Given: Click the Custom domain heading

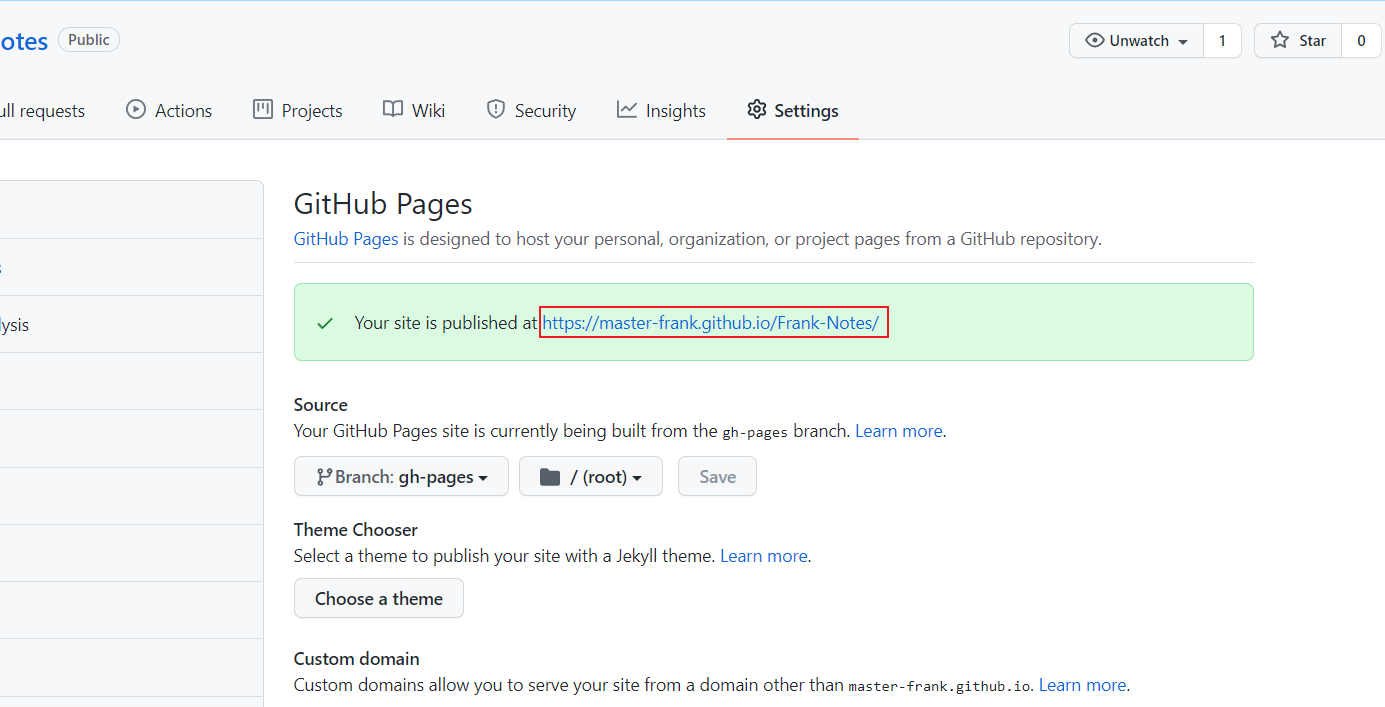Looking at the screenshot, I should coord(357,659).
